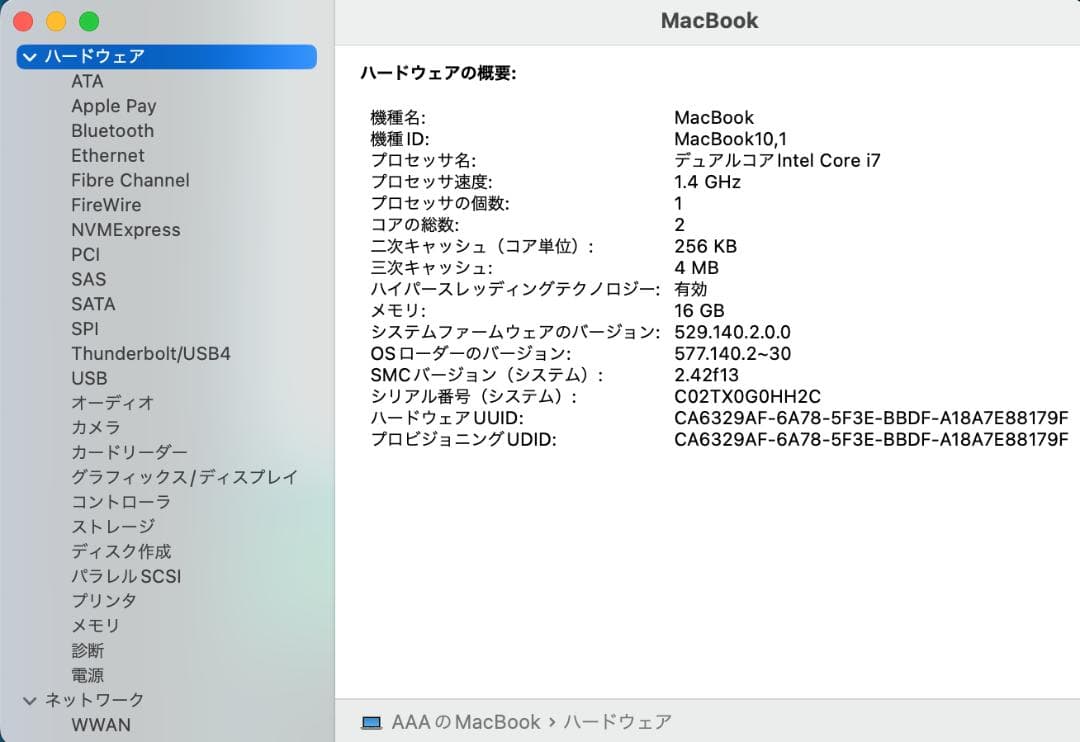The width and height of the screenshot is (1080, 742).
Task: Click the プロビジョニング UDID value
Action: coord(871,440)
